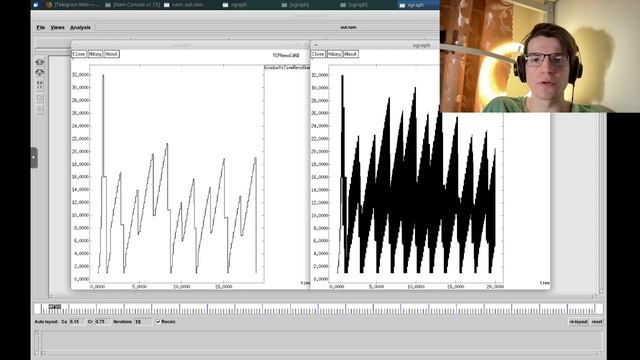Open the Views menu

tap(57, 27)
